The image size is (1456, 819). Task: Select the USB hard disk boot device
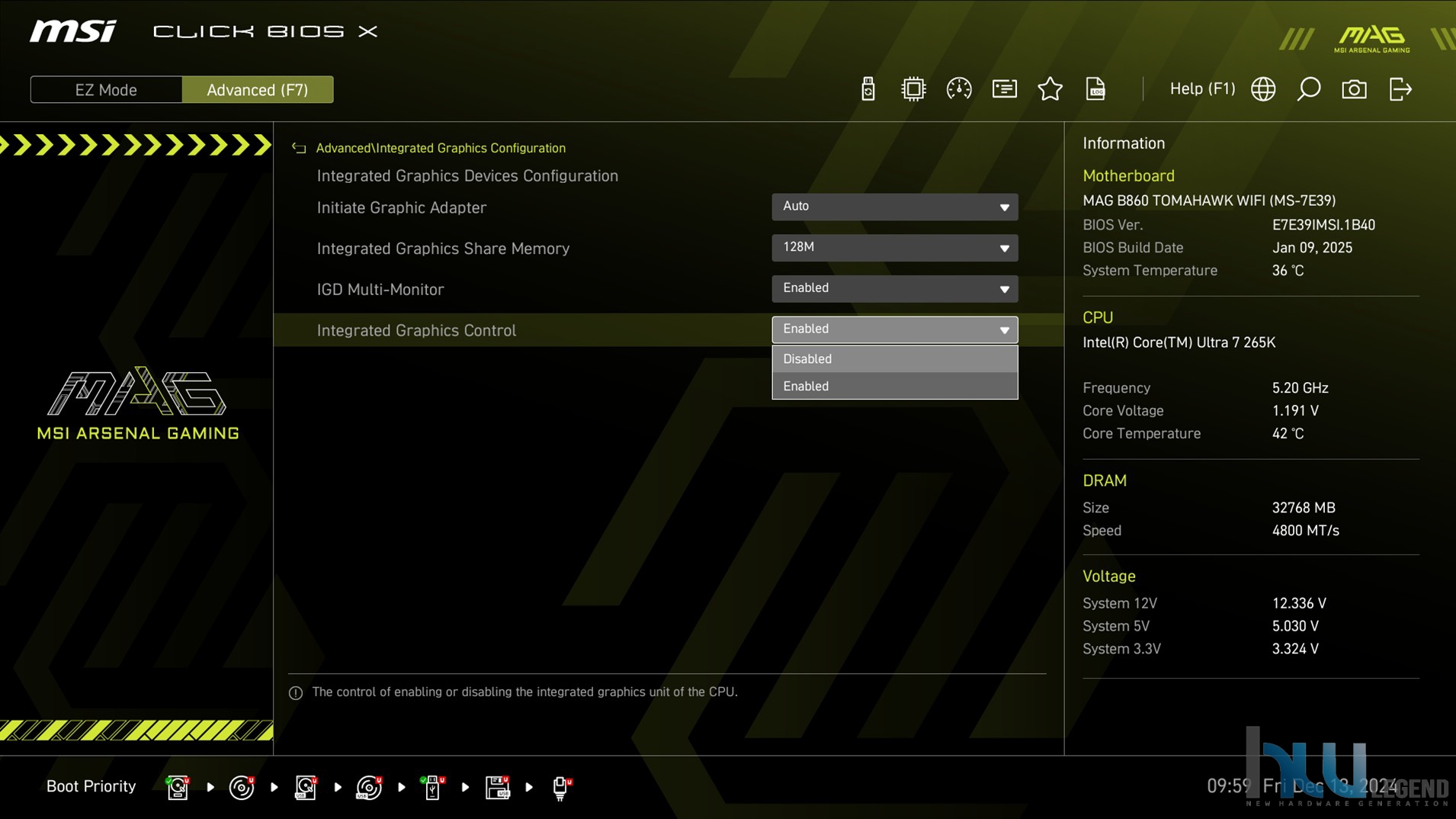(306, 787)
